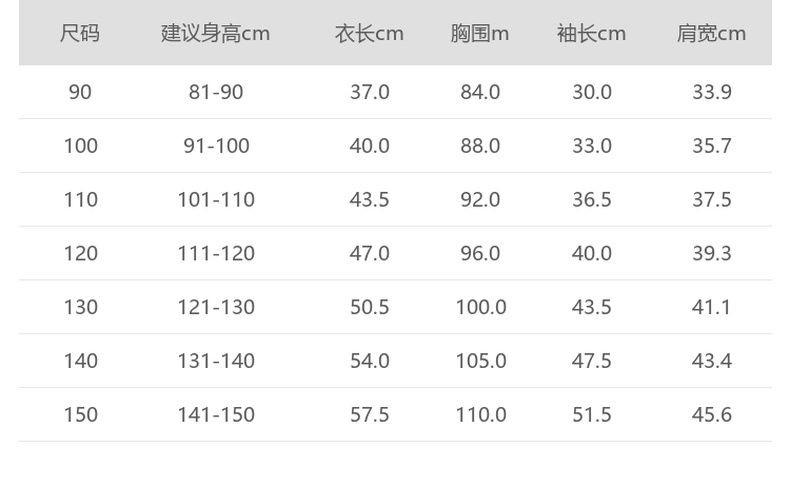Viewport: 790px width, 485px height.
Task: Click the 尺码 column header
Action: click(80, 33)
